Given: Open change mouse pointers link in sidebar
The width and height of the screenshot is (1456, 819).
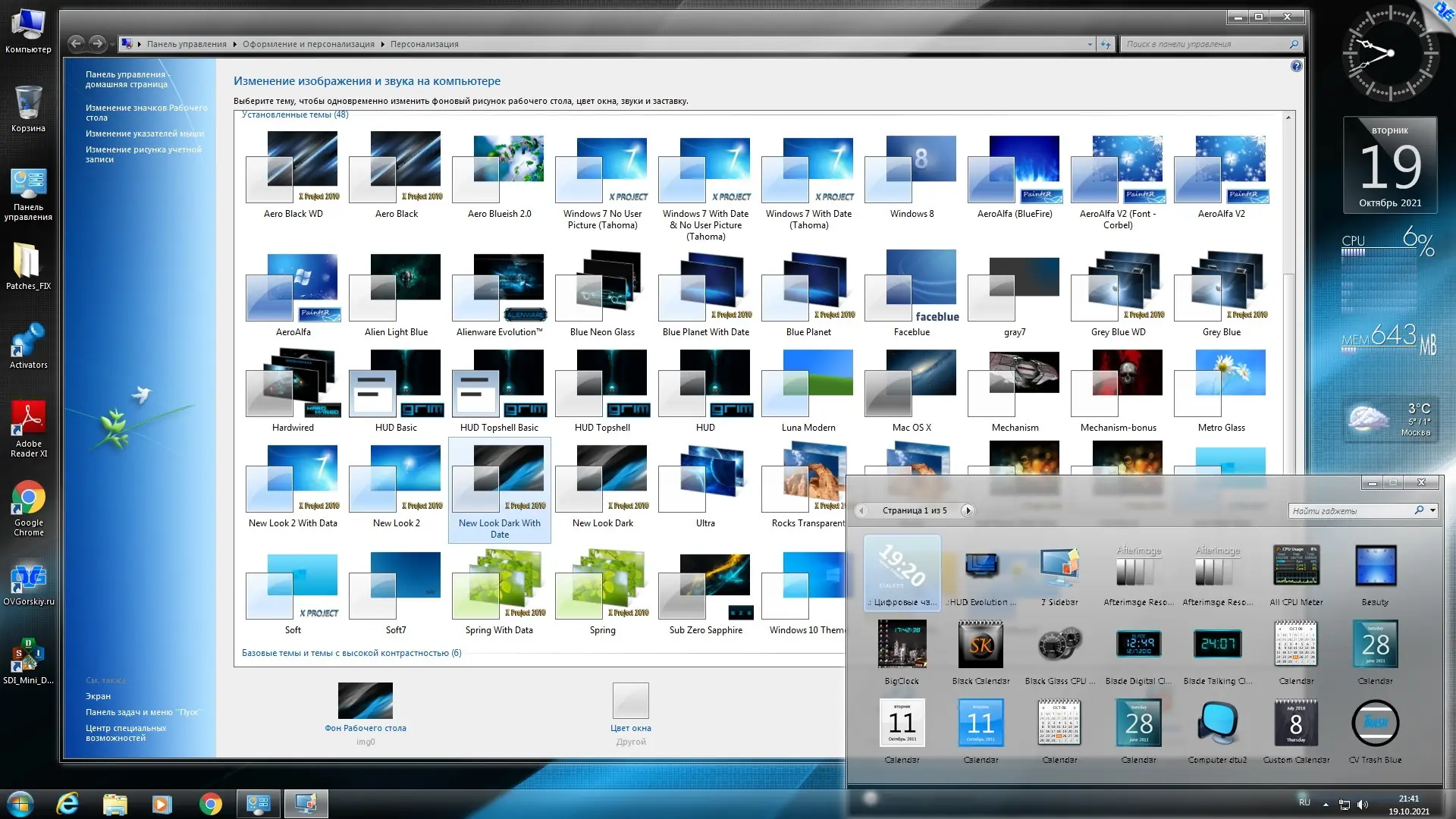Looking at the screenshot, I should 144,133.
